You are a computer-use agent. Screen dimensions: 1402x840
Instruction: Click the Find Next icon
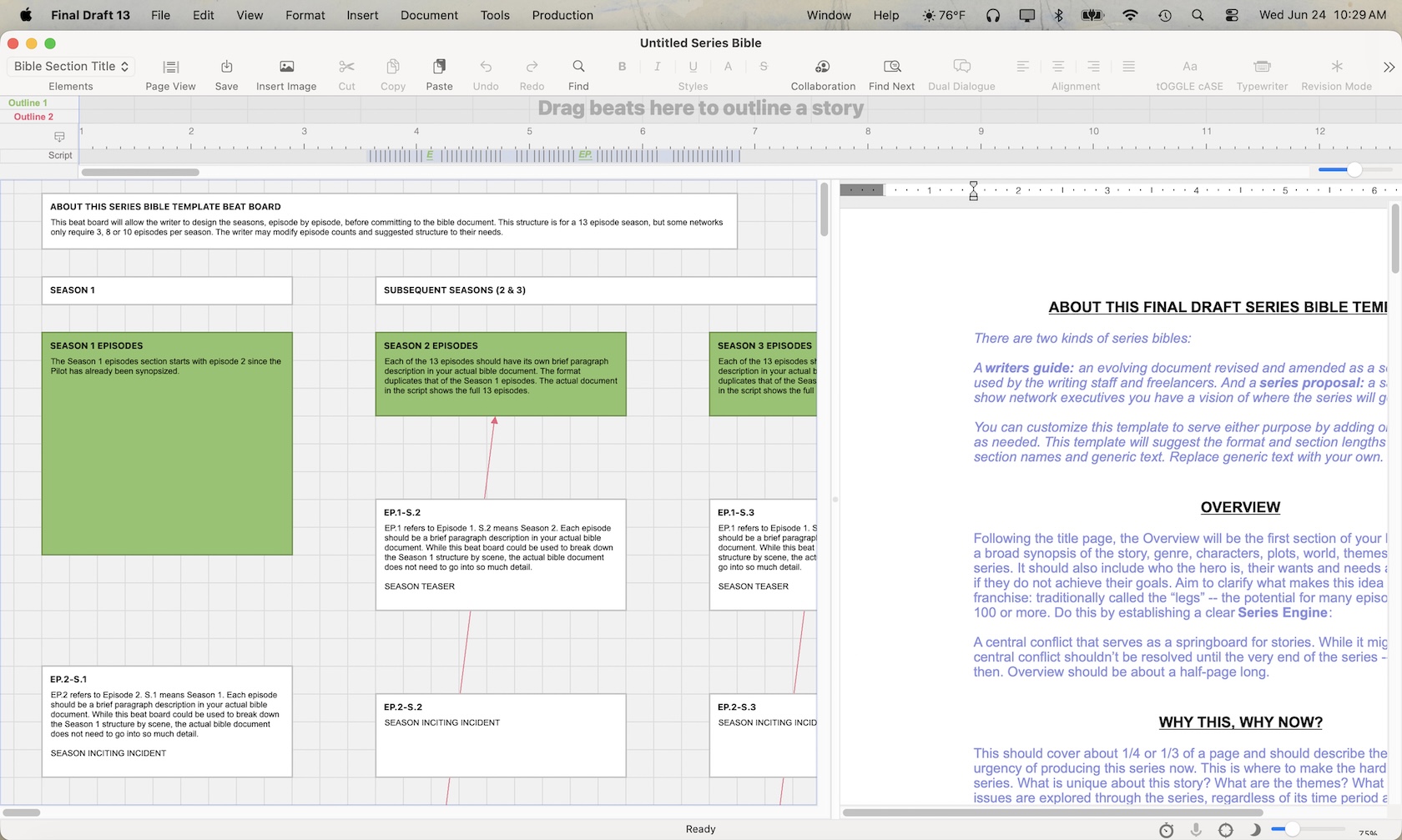[x=891, y=67]
